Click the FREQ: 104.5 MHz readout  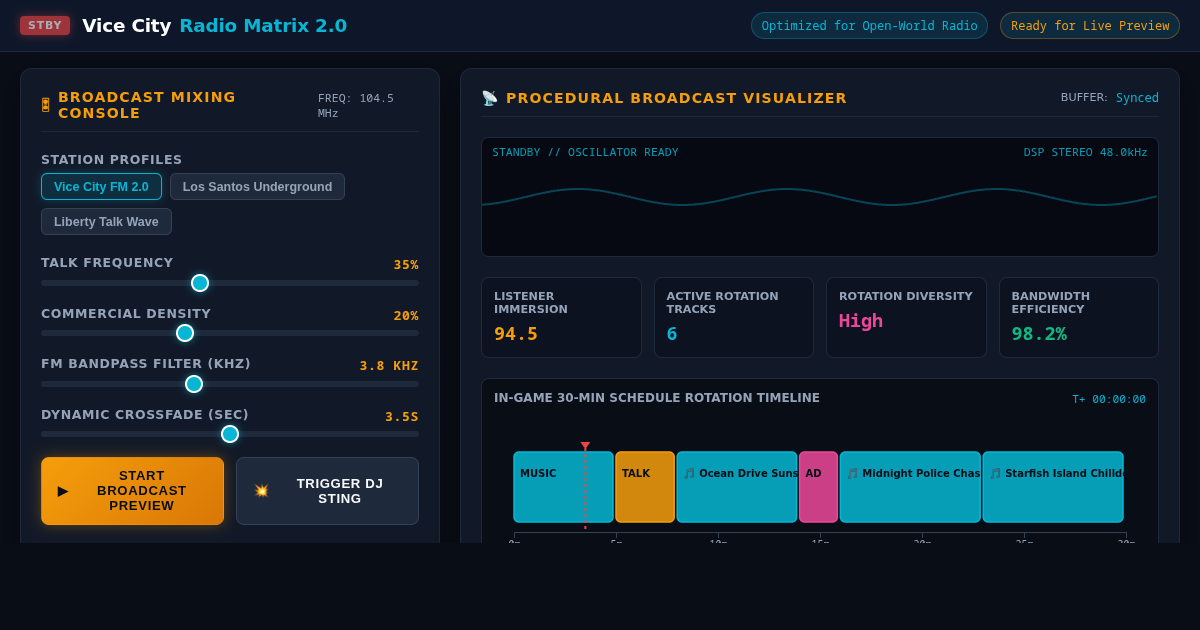pos(356,105)
